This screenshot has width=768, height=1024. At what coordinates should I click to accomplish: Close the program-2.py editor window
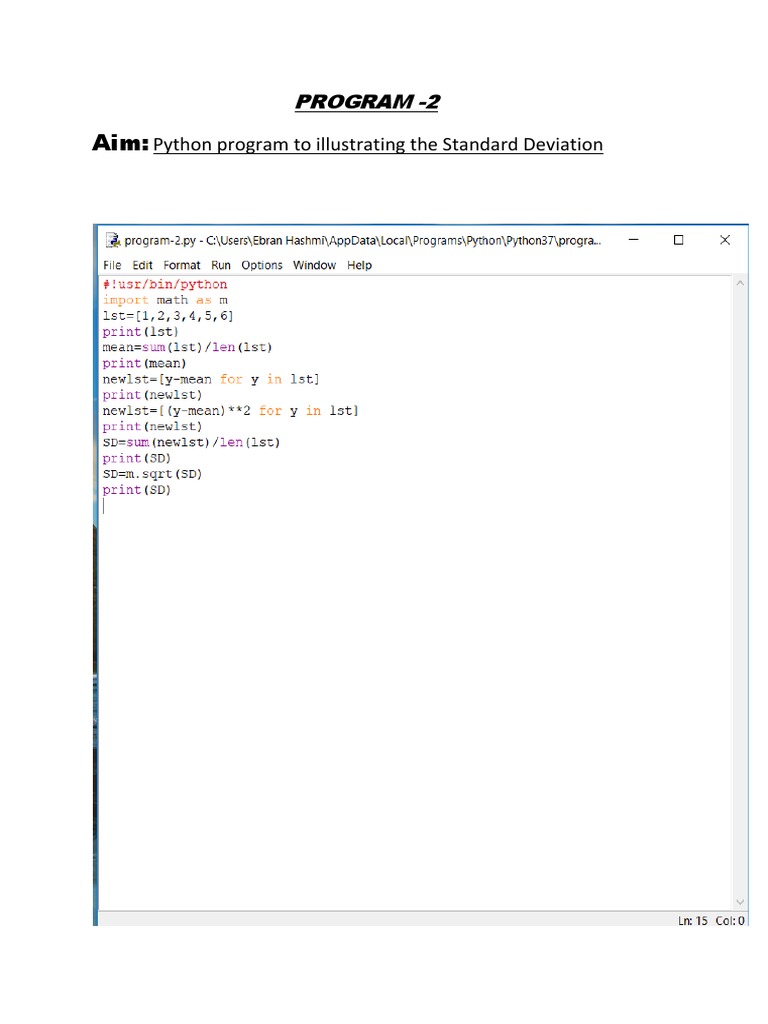pyautogui.click(x=725, y=240)
